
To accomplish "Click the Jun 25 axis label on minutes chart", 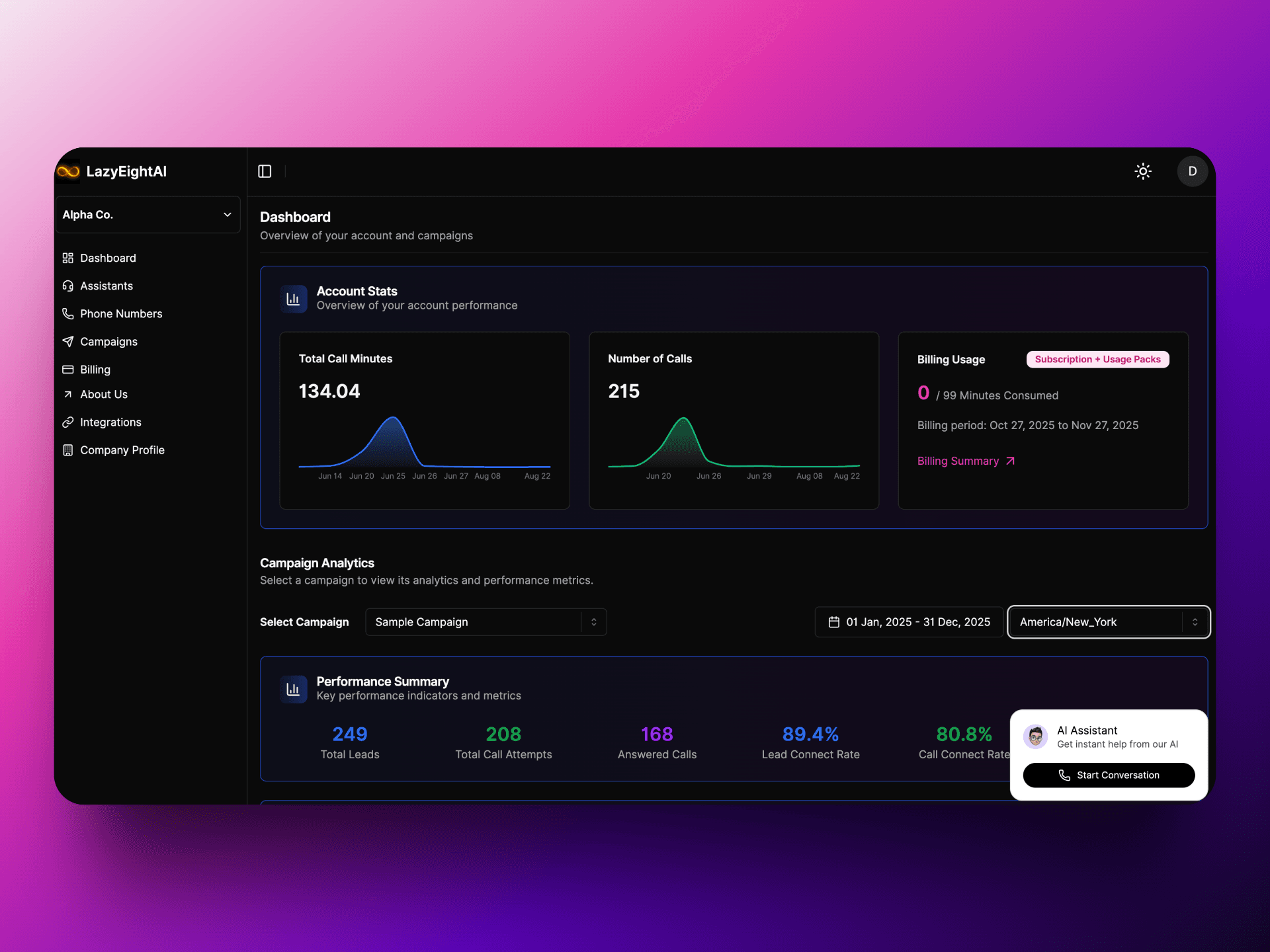I will tap(393, 476).
